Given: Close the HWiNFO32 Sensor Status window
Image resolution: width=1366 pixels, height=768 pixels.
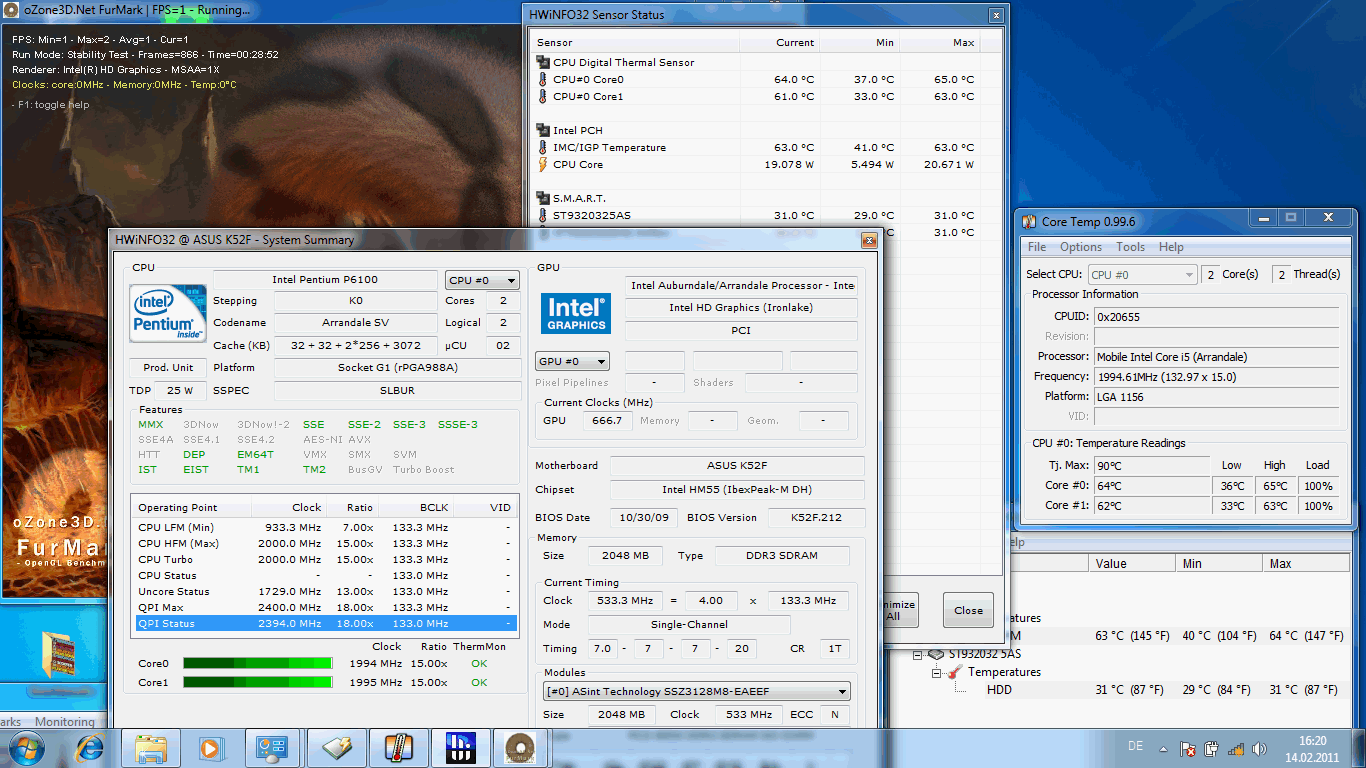Looking at the screenshot, I should pyautogui.click(x=996, y=15).
